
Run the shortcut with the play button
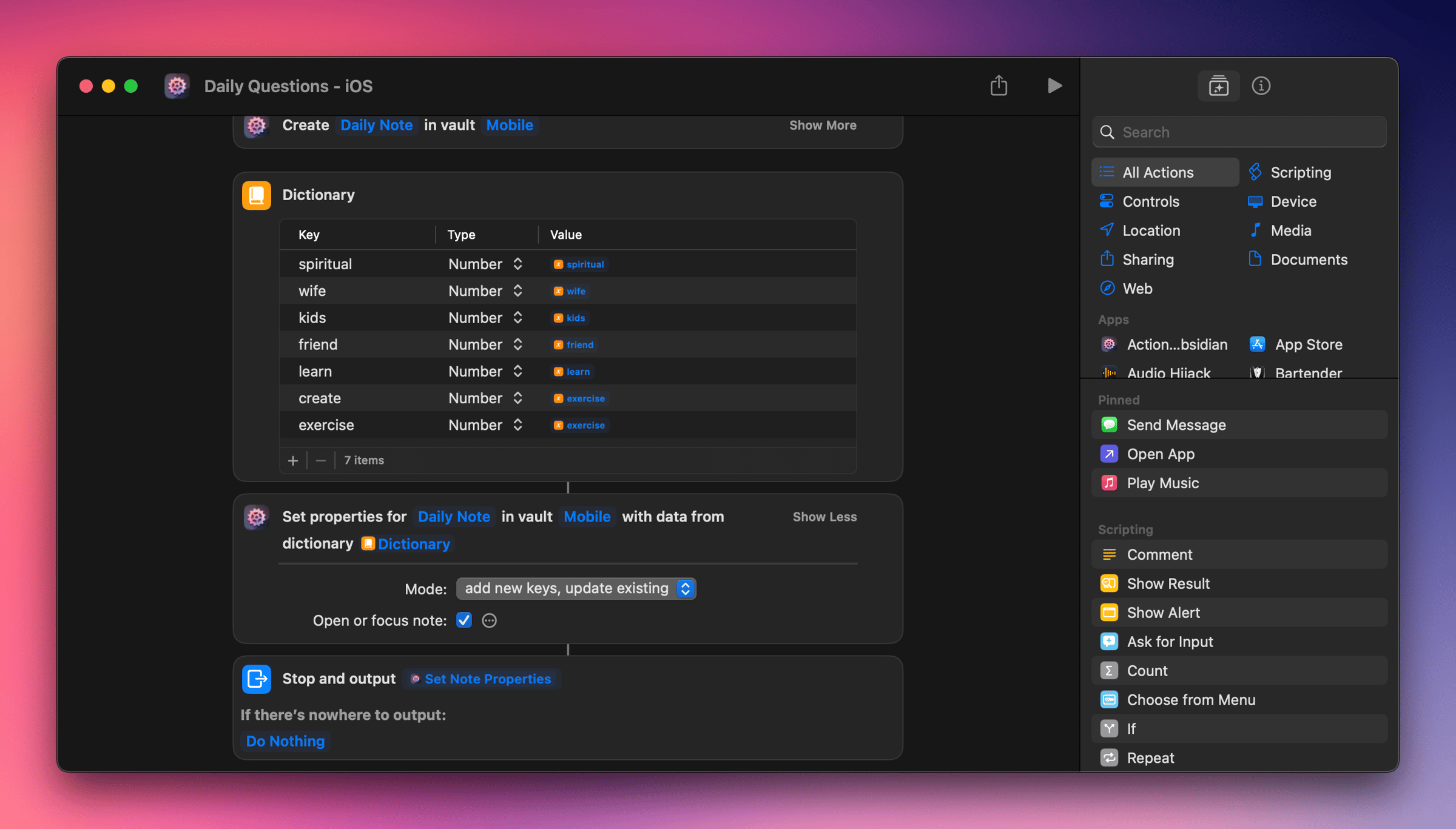1054,86
